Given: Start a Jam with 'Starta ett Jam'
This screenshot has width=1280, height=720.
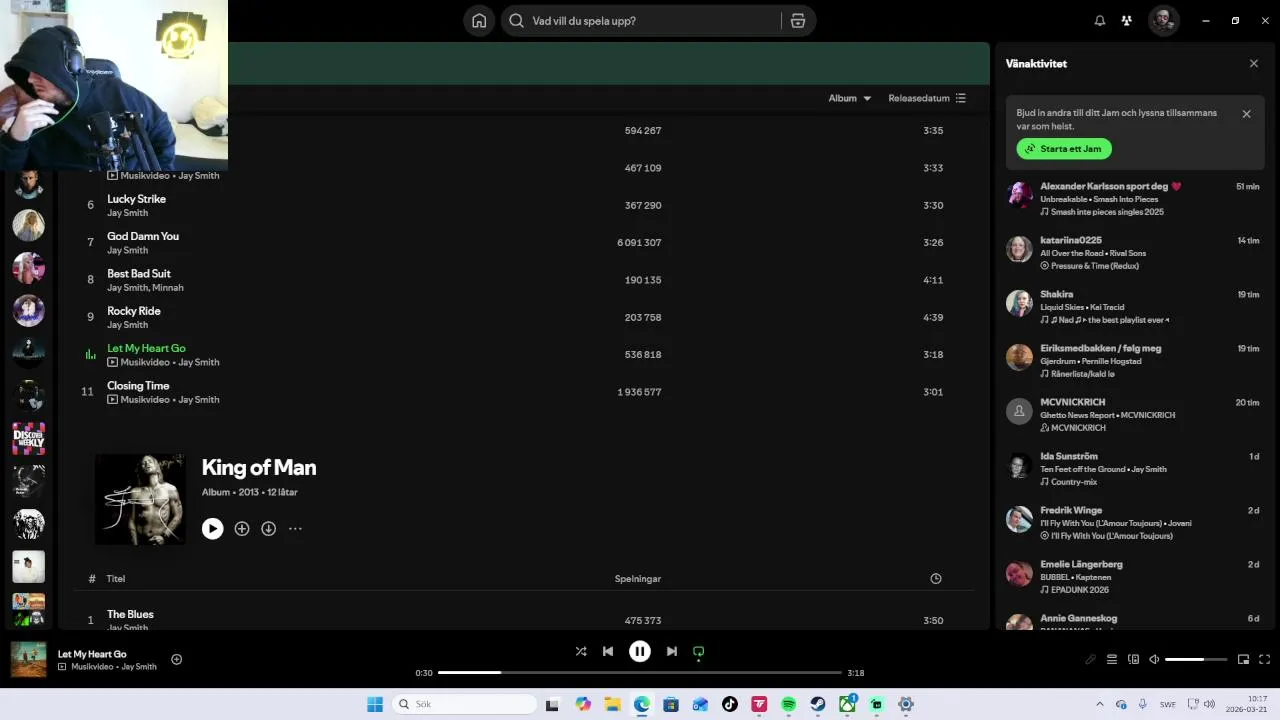Looking at the screenshot, I should click(x=1064, y=149).
